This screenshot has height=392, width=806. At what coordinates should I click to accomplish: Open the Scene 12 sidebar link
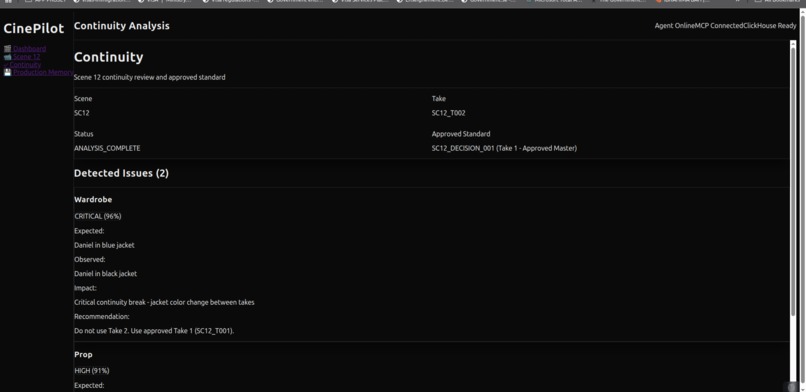[x=26, y=57]
